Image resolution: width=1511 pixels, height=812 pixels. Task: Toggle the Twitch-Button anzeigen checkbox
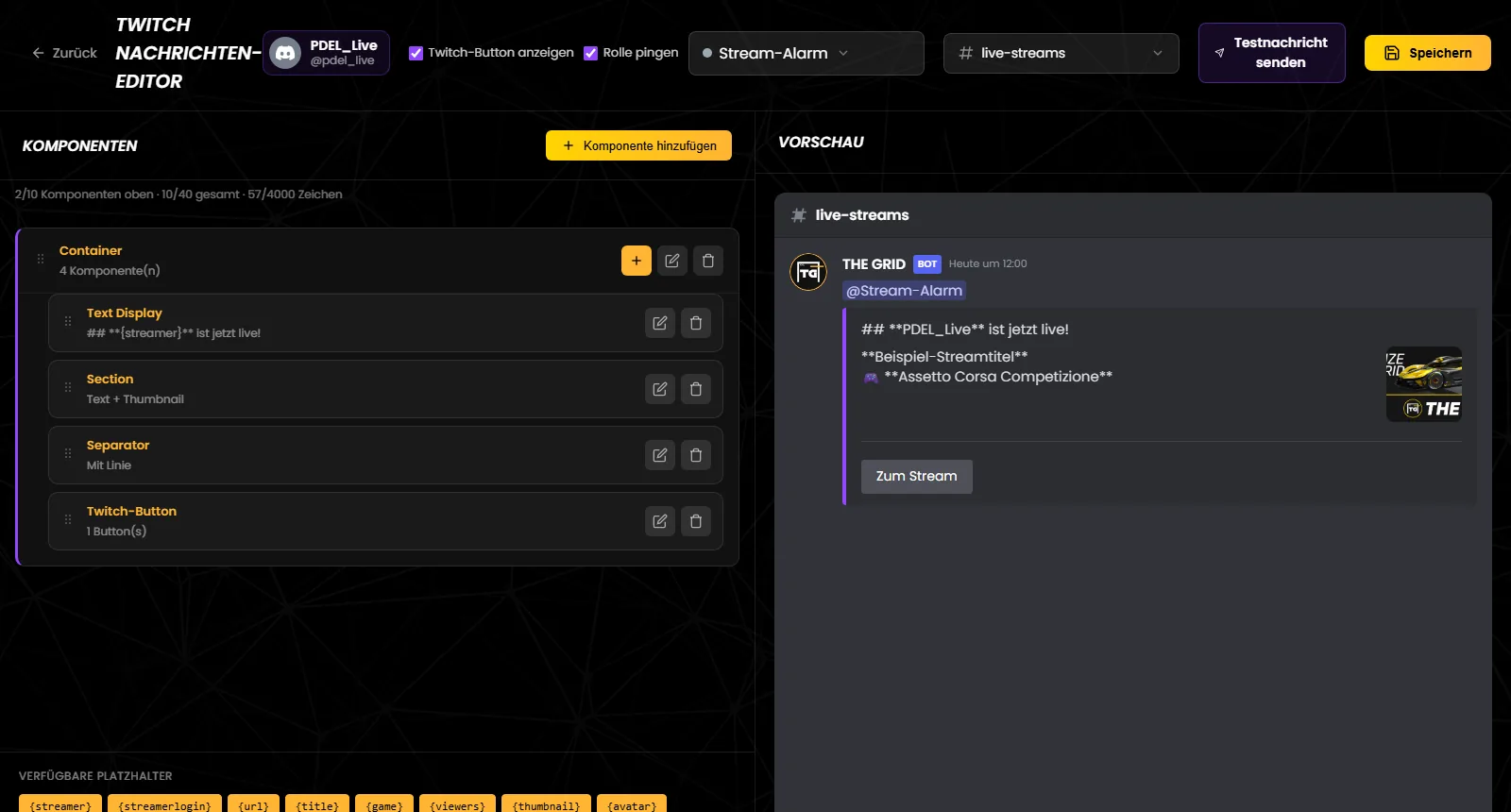pos(416,53)
